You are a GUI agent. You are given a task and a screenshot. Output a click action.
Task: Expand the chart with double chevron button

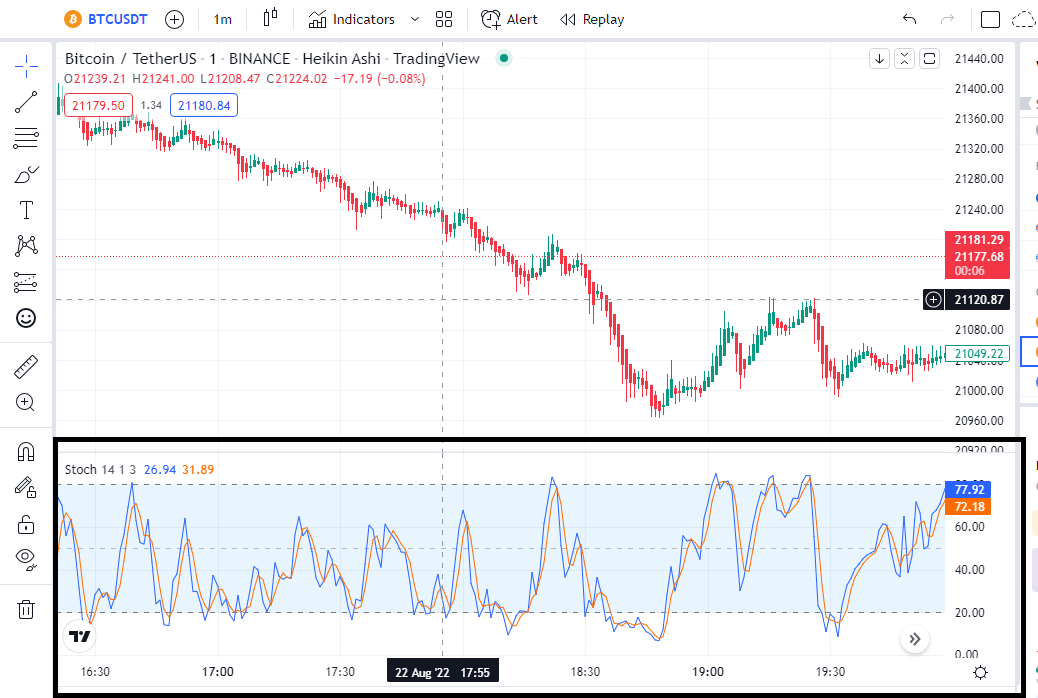coord(915,639)
